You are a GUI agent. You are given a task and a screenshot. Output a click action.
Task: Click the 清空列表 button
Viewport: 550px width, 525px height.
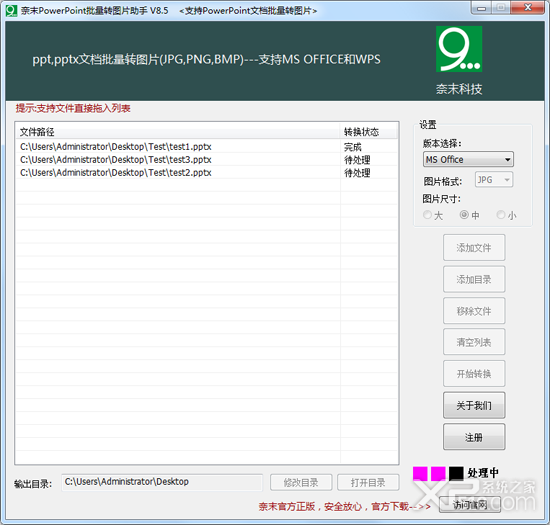point(474,342)
